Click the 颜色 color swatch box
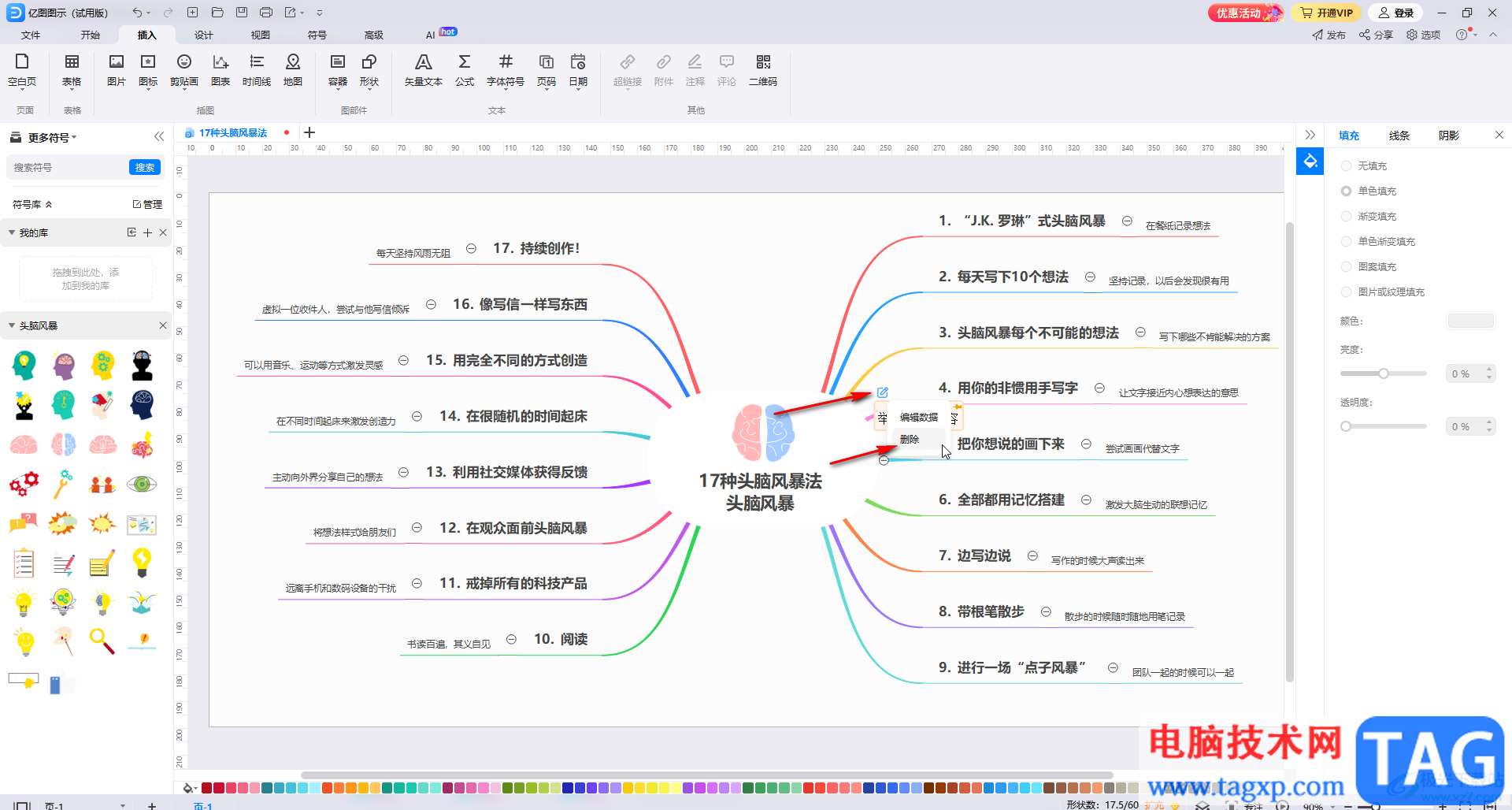This screenshot has width=1512, height=810. coord(1470,321)
